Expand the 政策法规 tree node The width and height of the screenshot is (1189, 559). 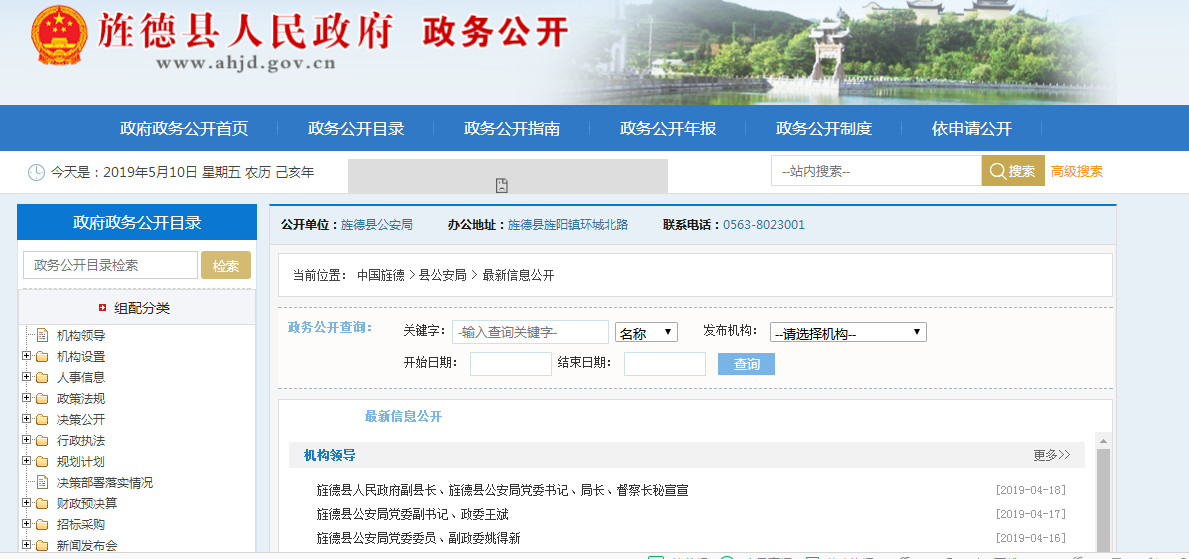[x=26, y=399]
